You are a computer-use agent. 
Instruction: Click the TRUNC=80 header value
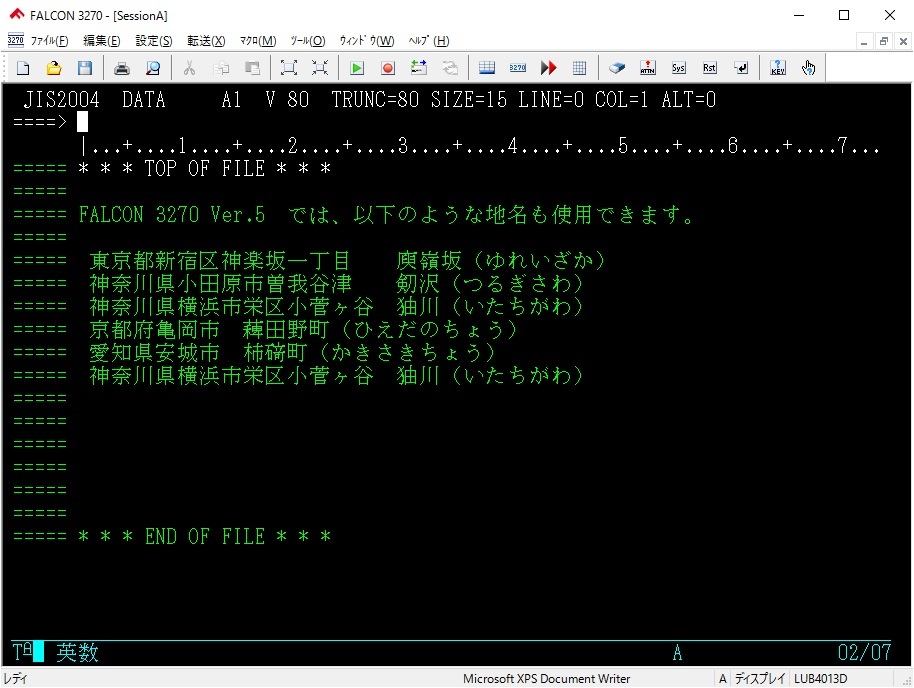(375, 100)
